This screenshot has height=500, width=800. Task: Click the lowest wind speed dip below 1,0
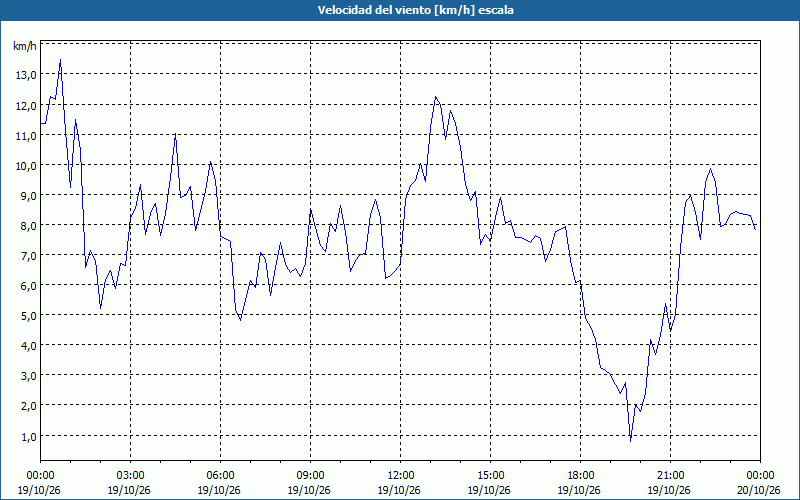[x=631, y=440]
